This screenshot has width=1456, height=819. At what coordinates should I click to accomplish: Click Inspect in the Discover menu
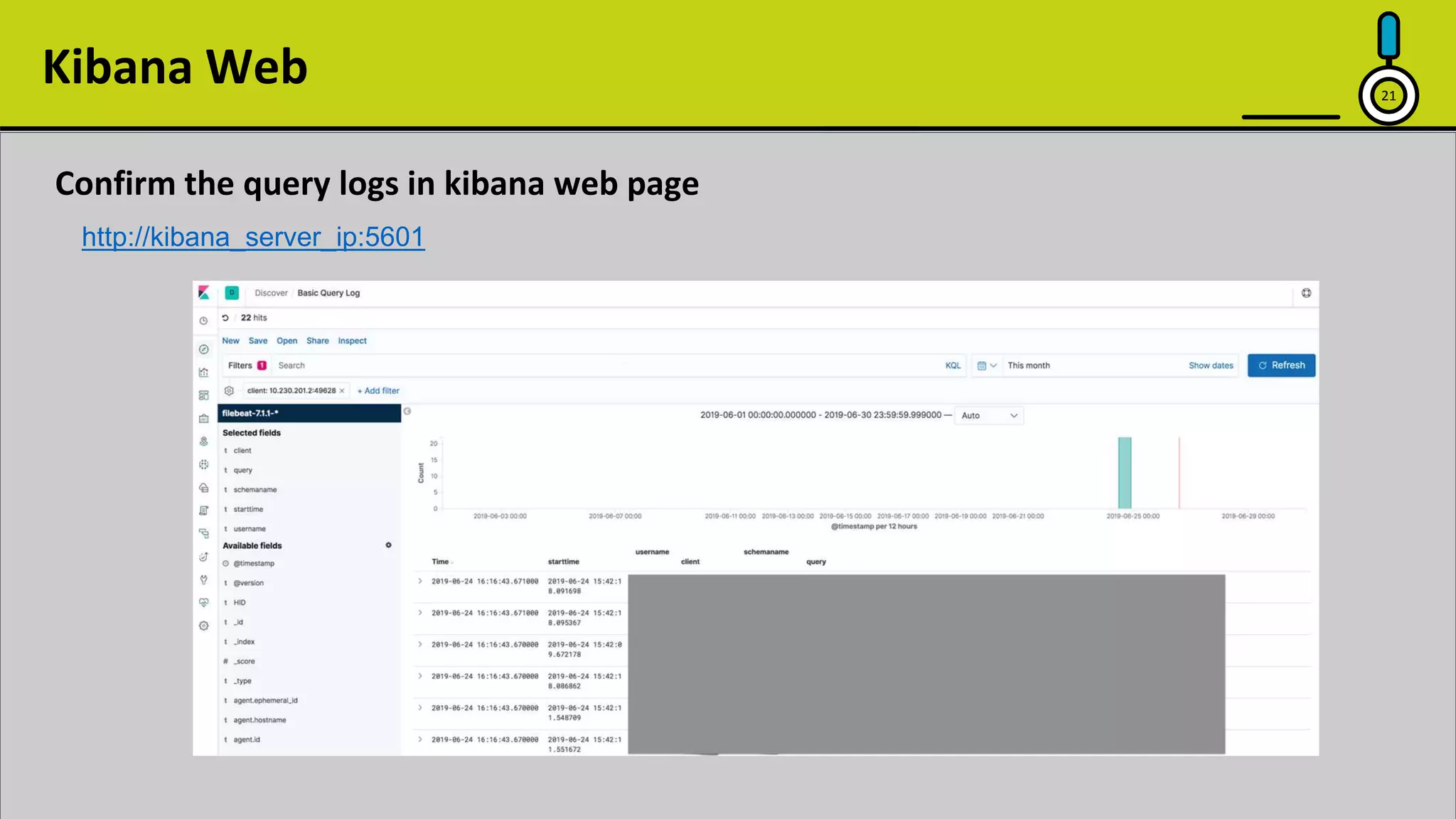pos(353,341)
